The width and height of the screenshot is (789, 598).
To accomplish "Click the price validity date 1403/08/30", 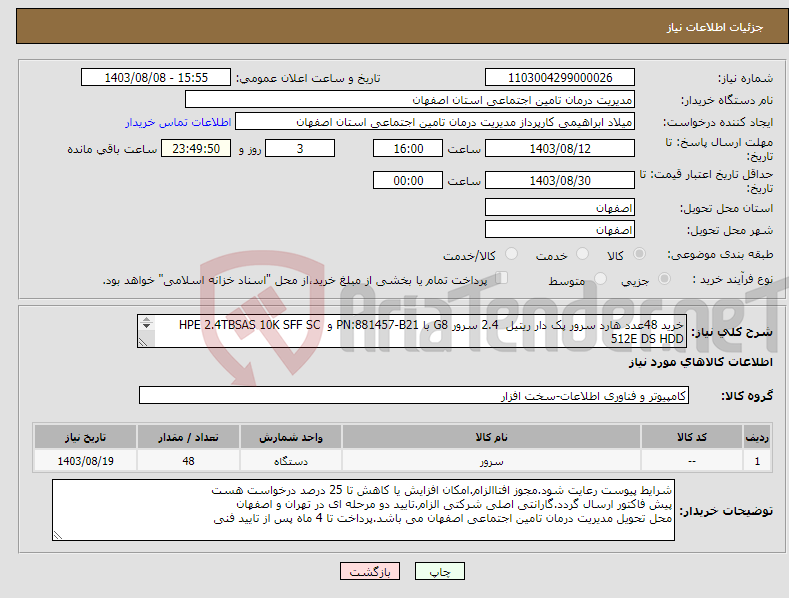I will (560, 180).
